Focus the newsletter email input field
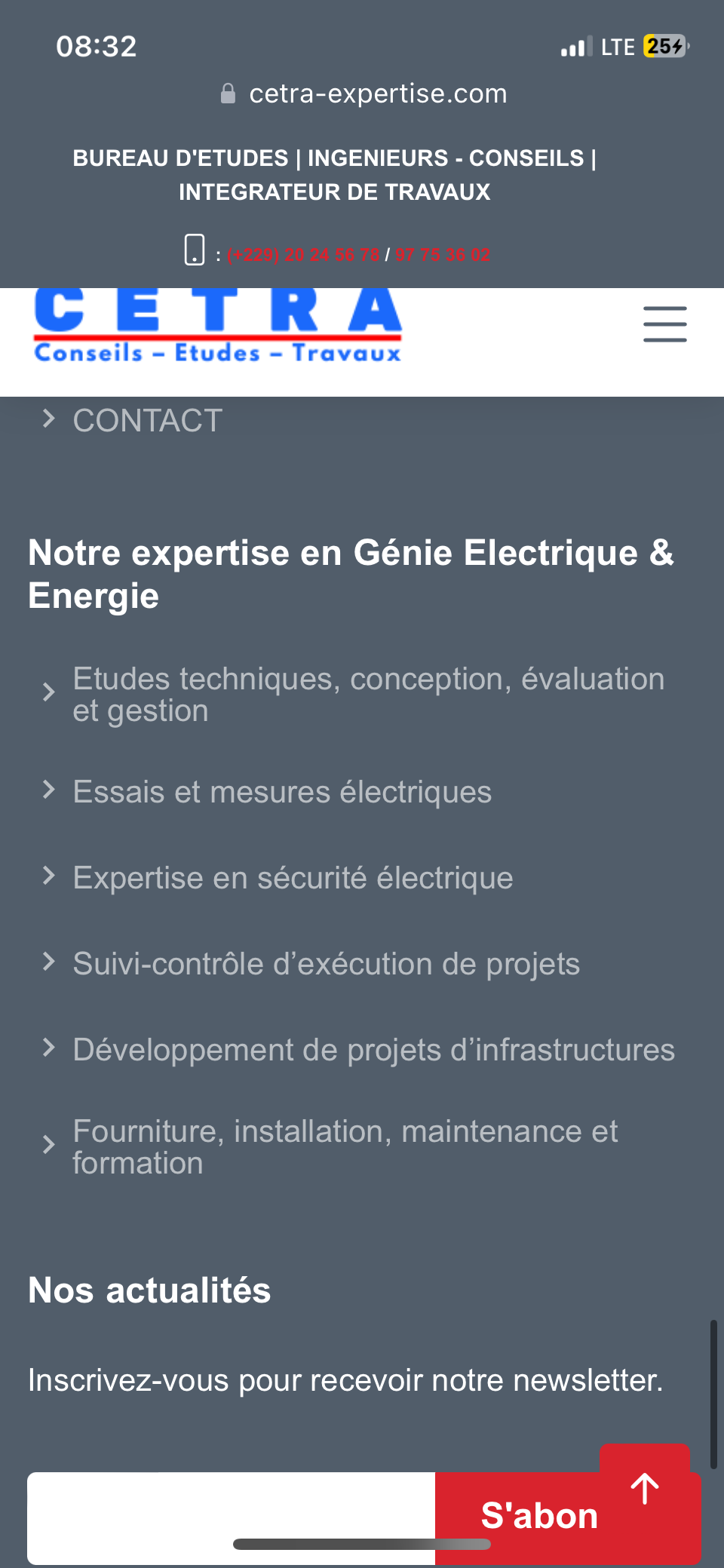Viewport: 724px width, 1568px height. click(x=231, y=1516)
